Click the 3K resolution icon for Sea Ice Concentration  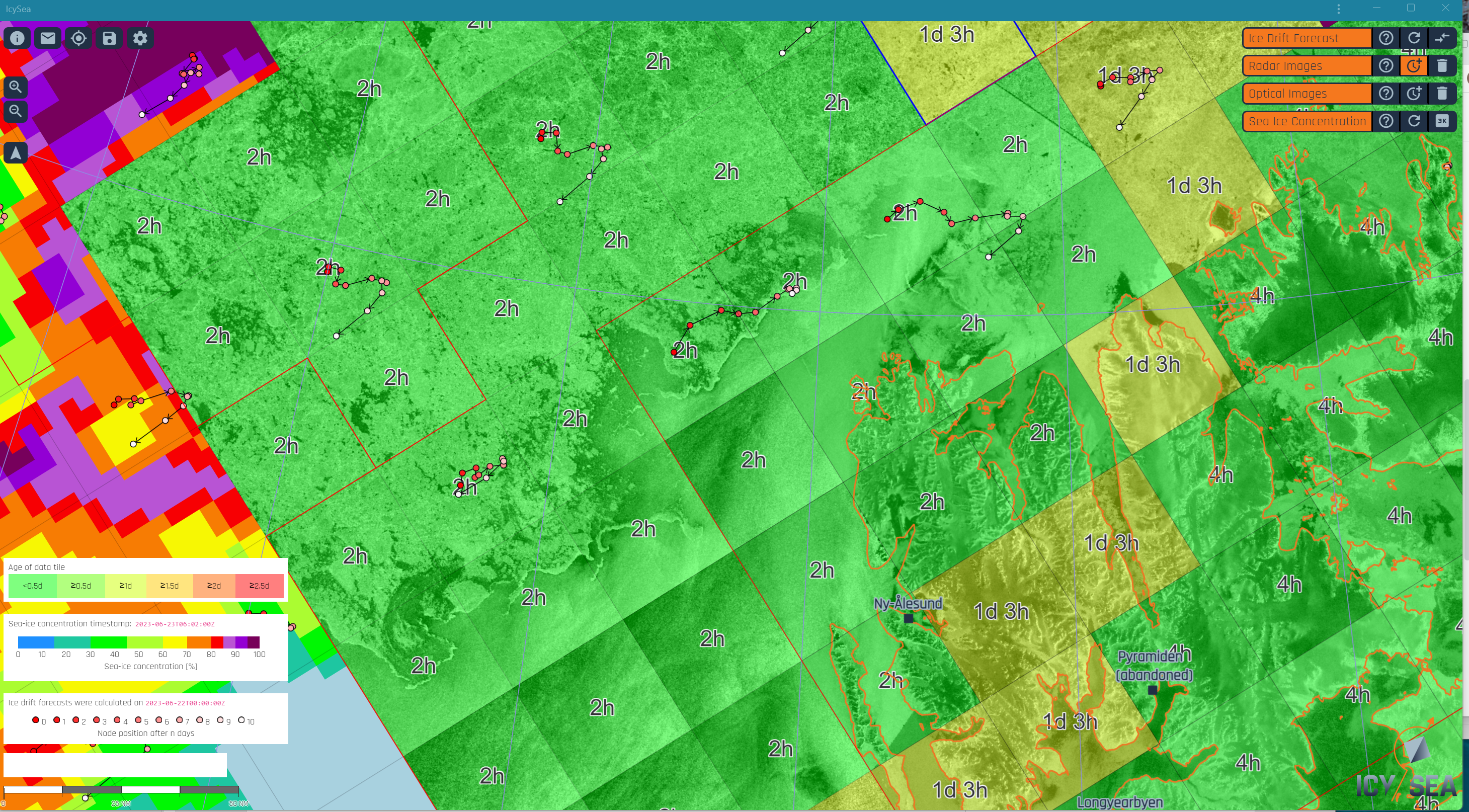pyautogui.click(x=1442, y=121)
